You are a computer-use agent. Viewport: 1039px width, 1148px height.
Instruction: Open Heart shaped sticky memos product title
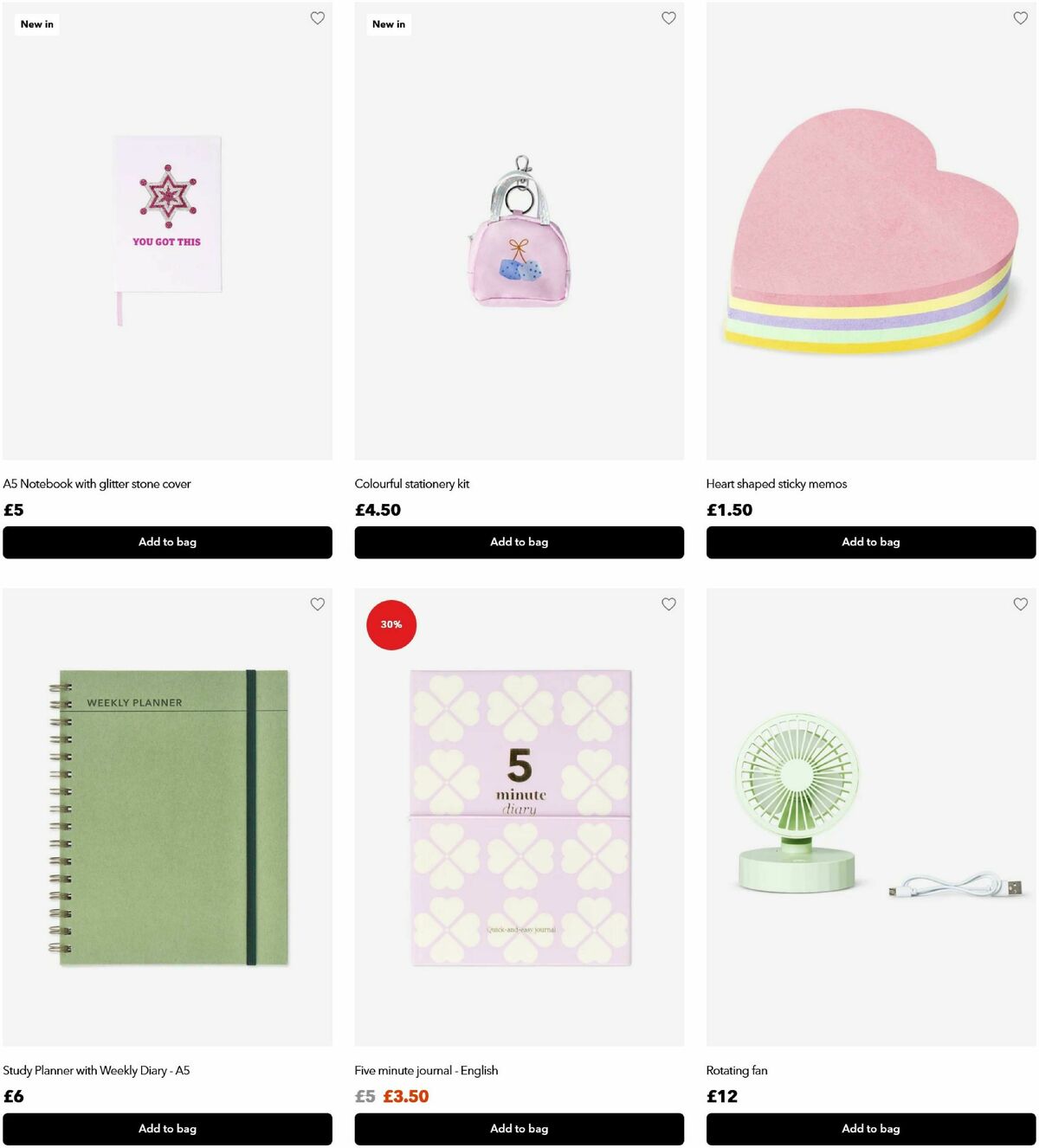click(x=777, y=484)
